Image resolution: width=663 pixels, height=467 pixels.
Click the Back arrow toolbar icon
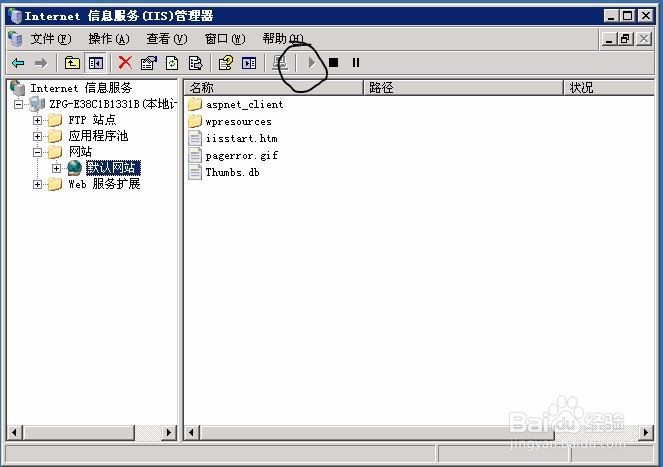18,63
